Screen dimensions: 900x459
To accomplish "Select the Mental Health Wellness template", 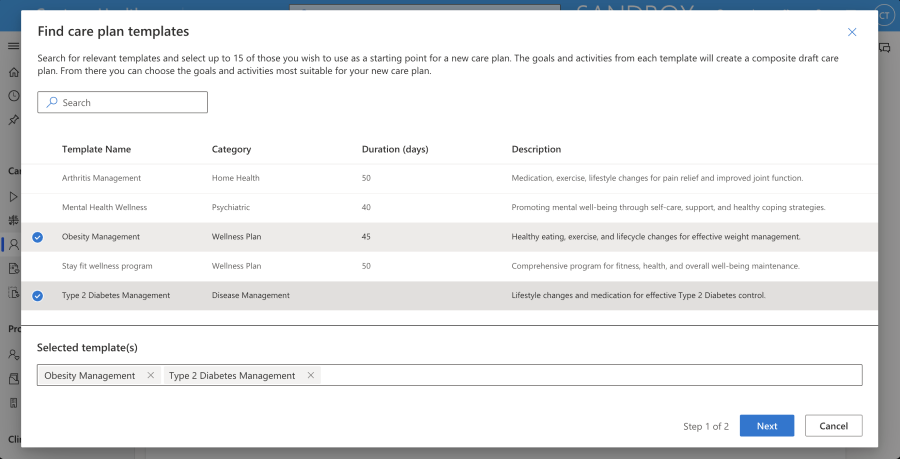I will tap(104, 207).
